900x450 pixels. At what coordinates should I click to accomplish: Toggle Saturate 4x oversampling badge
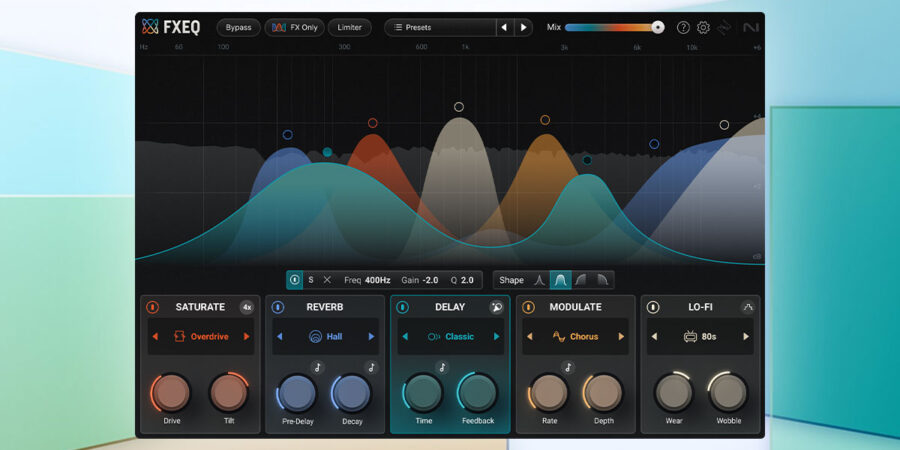coord(247,307)
